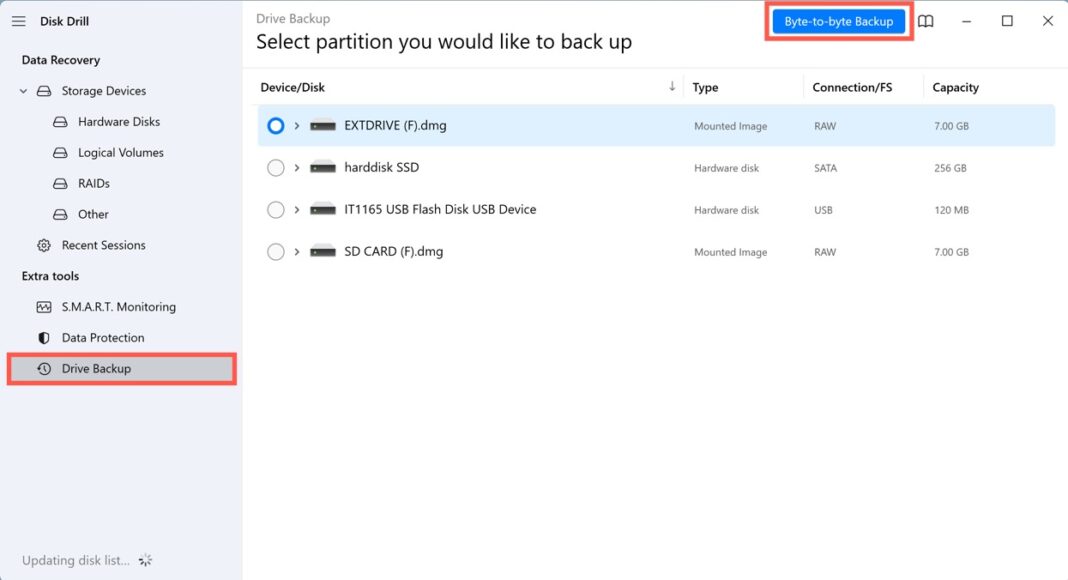The height and width of the screenshot is (580, 1068).
Task: Click the Device/Disk sort arrow
Action: (672, 87)
